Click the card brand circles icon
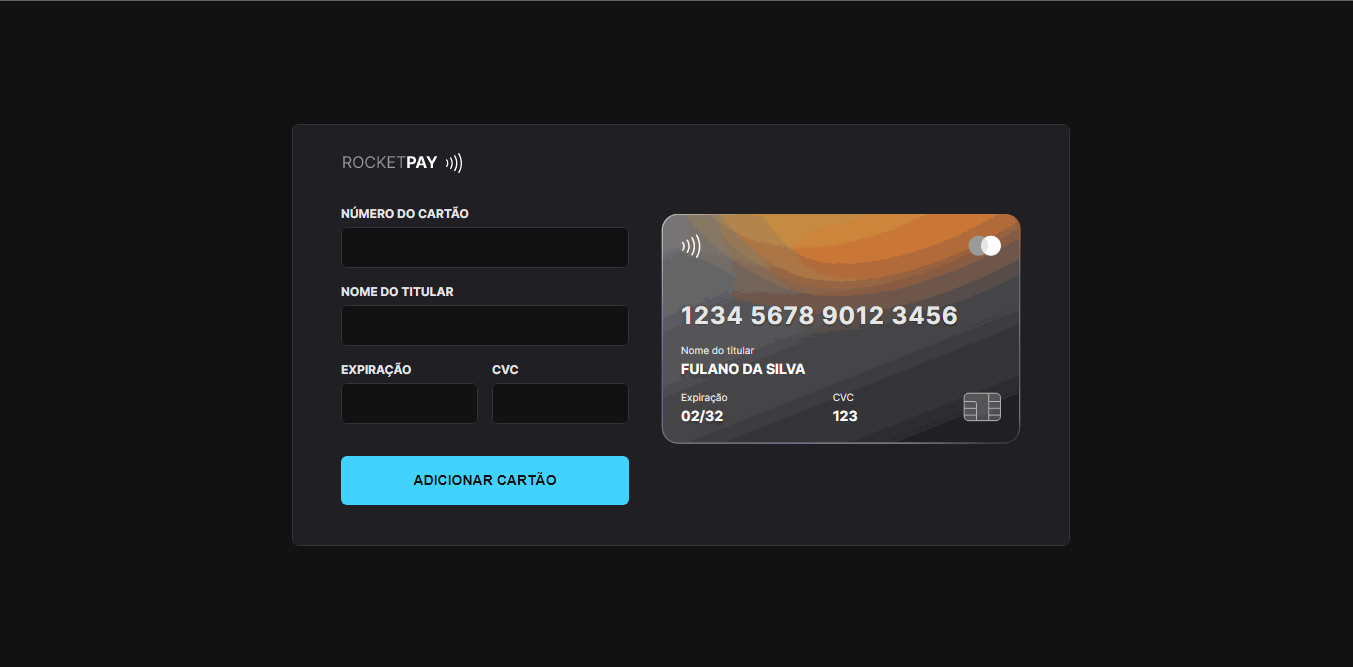1353x667 pixels. [x=985, y=246]
